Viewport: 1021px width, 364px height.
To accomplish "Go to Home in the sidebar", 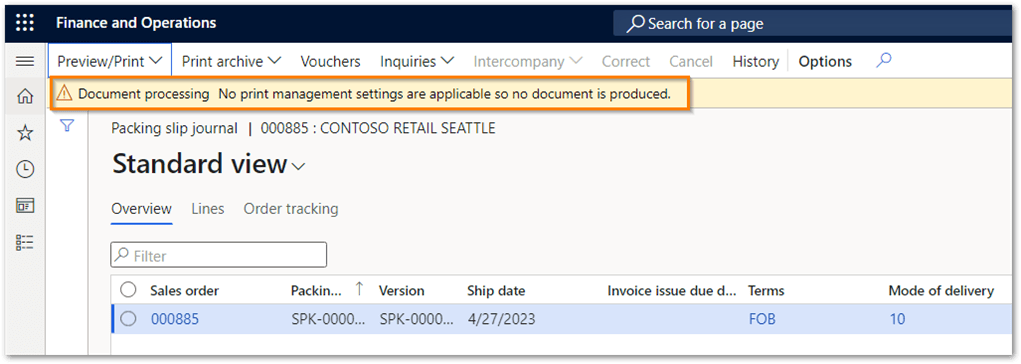I will click(25, 97).
